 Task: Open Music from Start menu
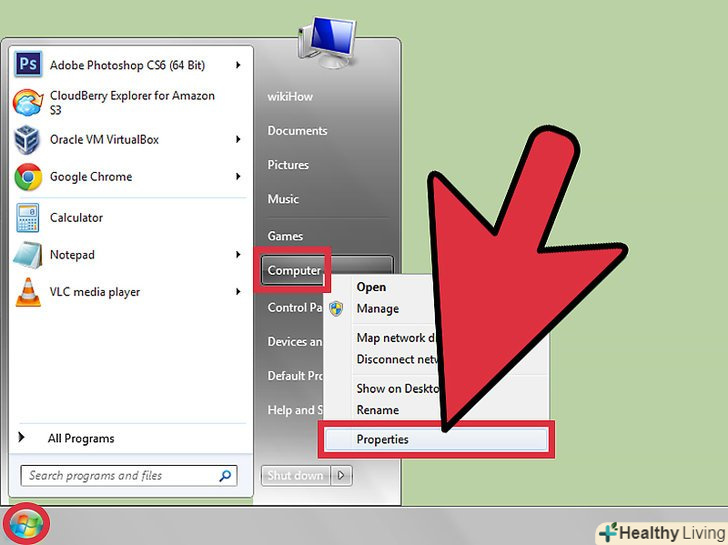[x=283, y=199]
